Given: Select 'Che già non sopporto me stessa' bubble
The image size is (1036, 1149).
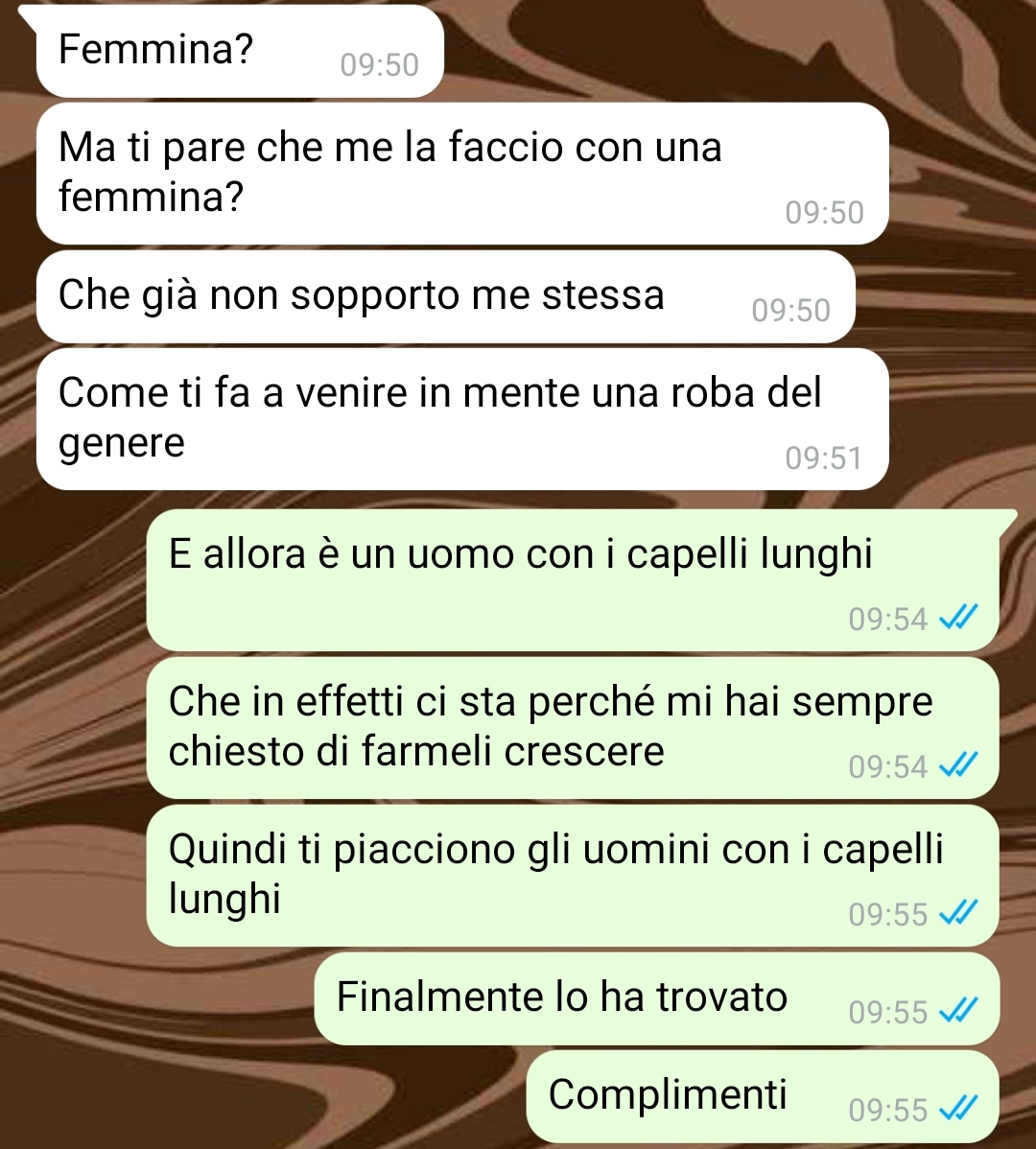Looking at the screenshot, I should tap(445, 296).
